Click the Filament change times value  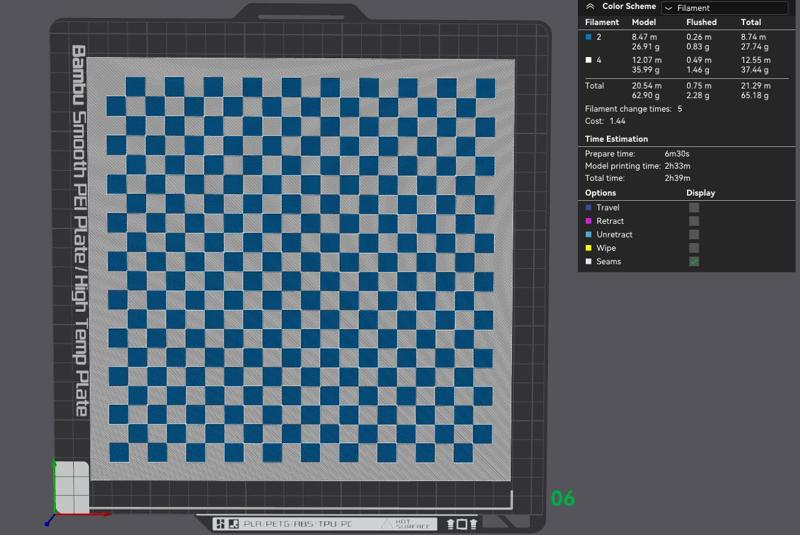680,109
